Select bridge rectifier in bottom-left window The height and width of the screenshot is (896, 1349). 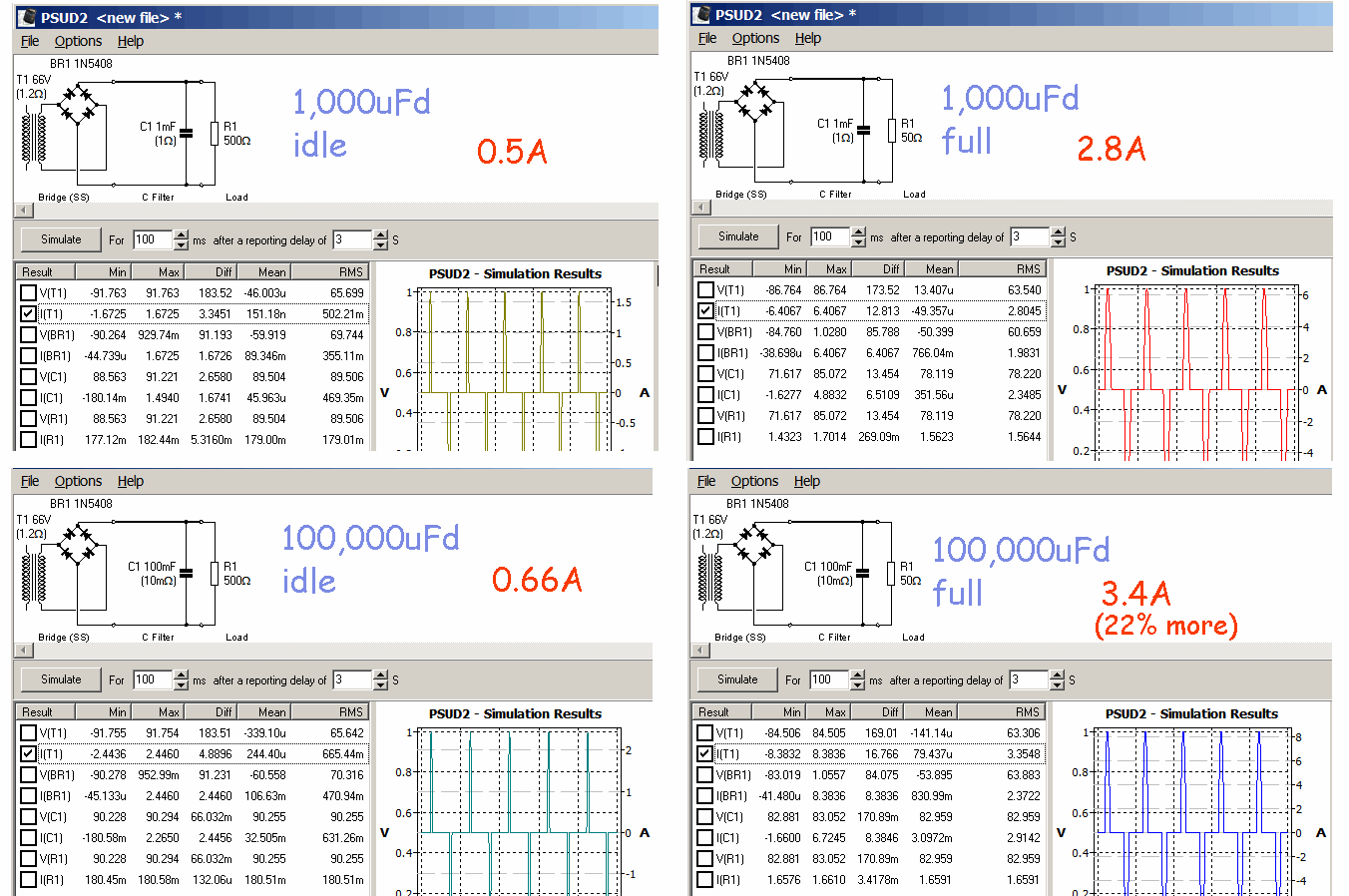pos(78,545)
